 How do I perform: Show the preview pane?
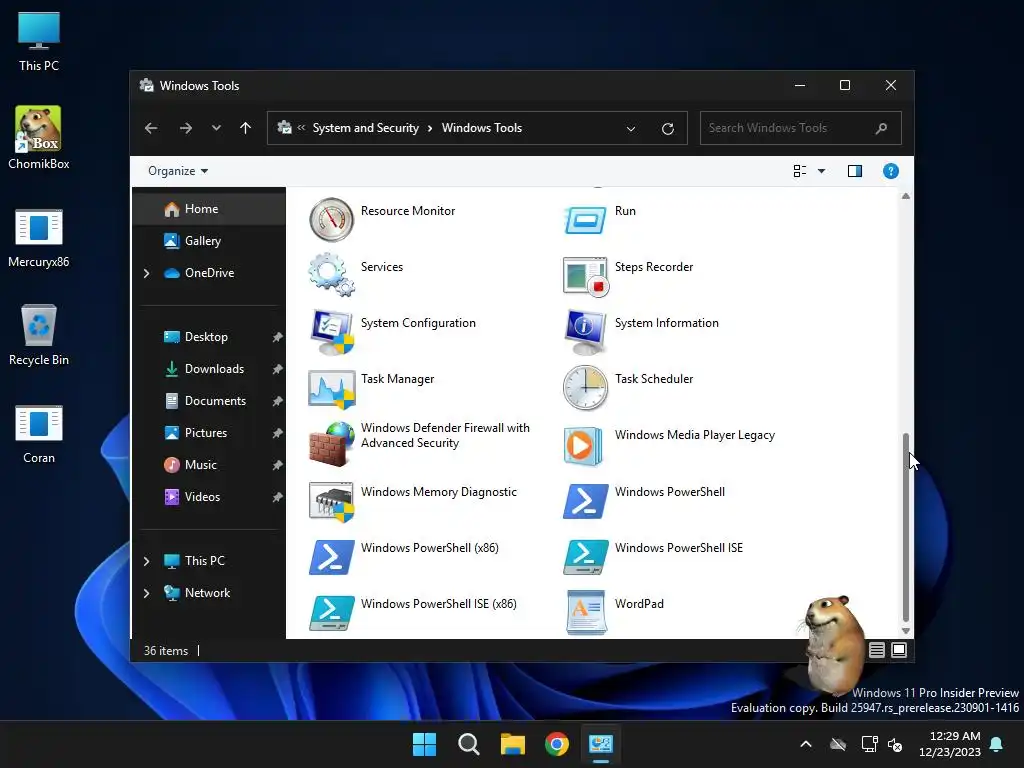pyautogui.click(x=854, y=171)
